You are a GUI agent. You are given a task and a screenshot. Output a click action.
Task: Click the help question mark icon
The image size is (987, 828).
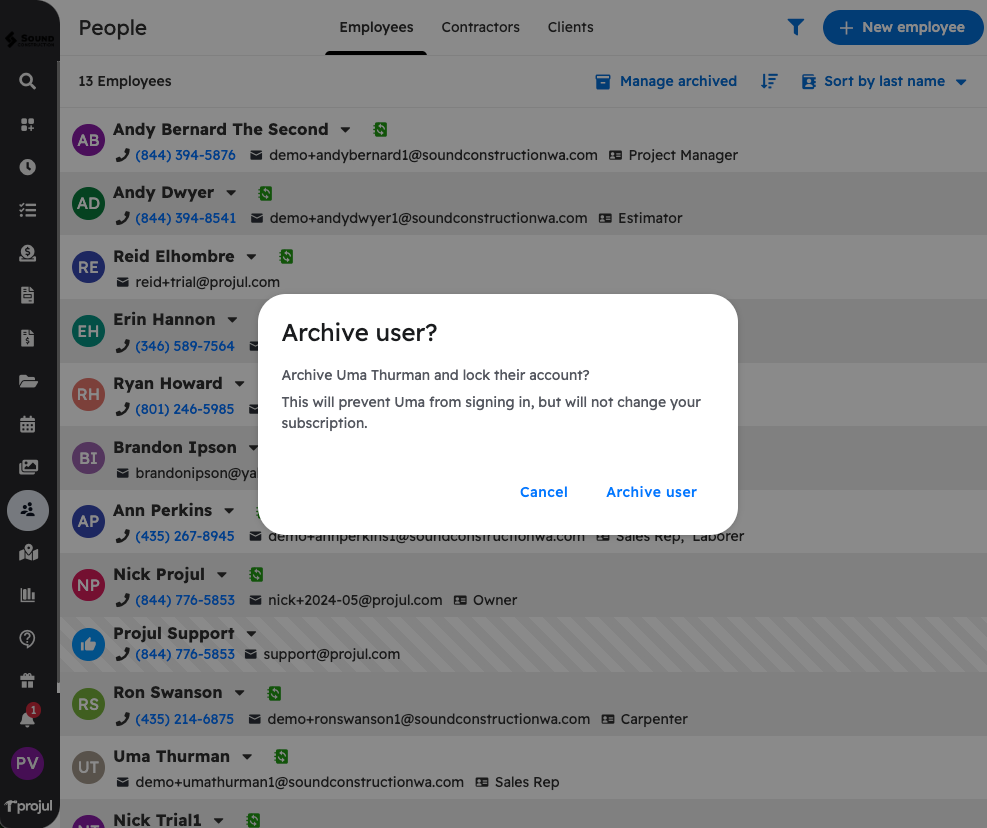click(x=28, y=638)
